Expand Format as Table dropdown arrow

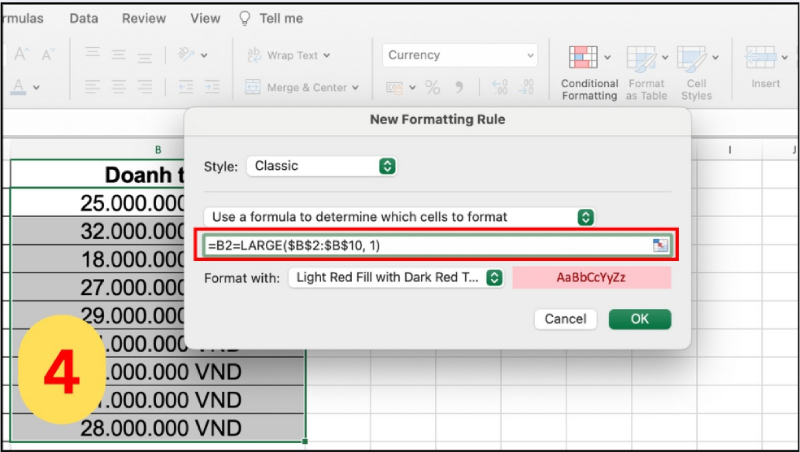pyautogui.click(x=665, y=57)
